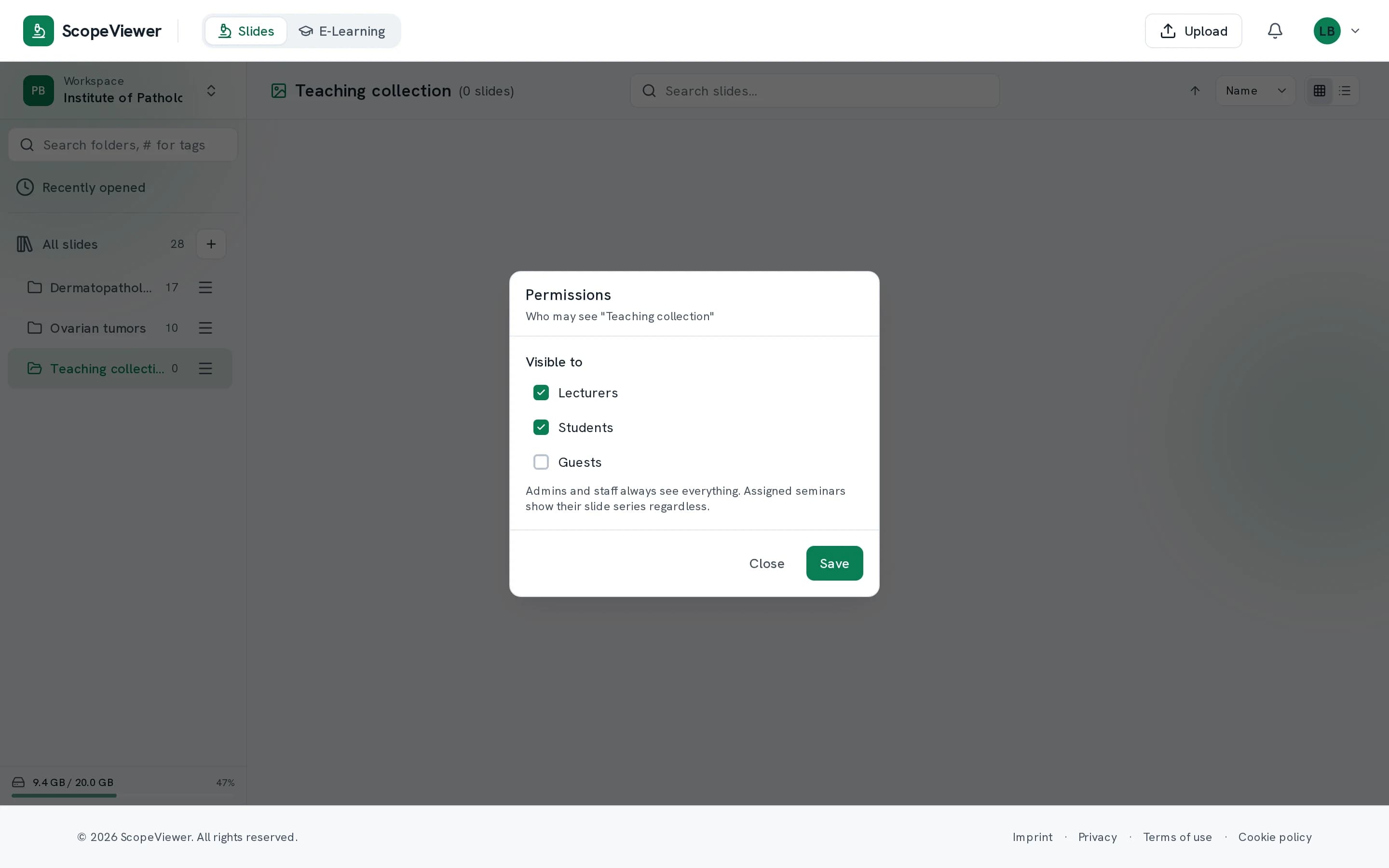Open the Privacy link

[x=1097, y=837]
